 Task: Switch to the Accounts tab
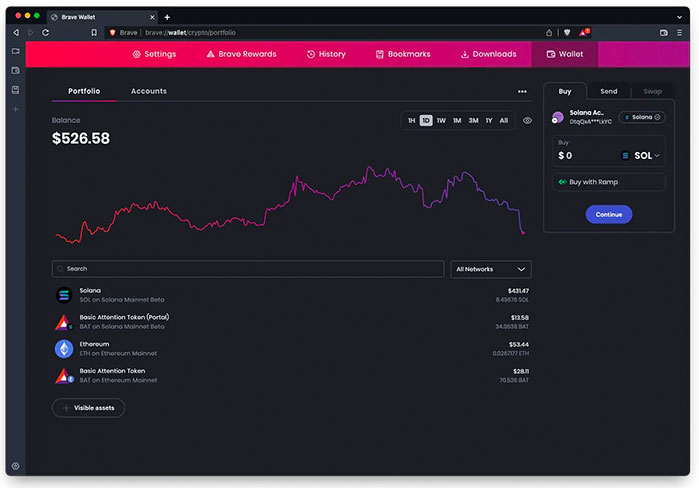tap(149, 91)
